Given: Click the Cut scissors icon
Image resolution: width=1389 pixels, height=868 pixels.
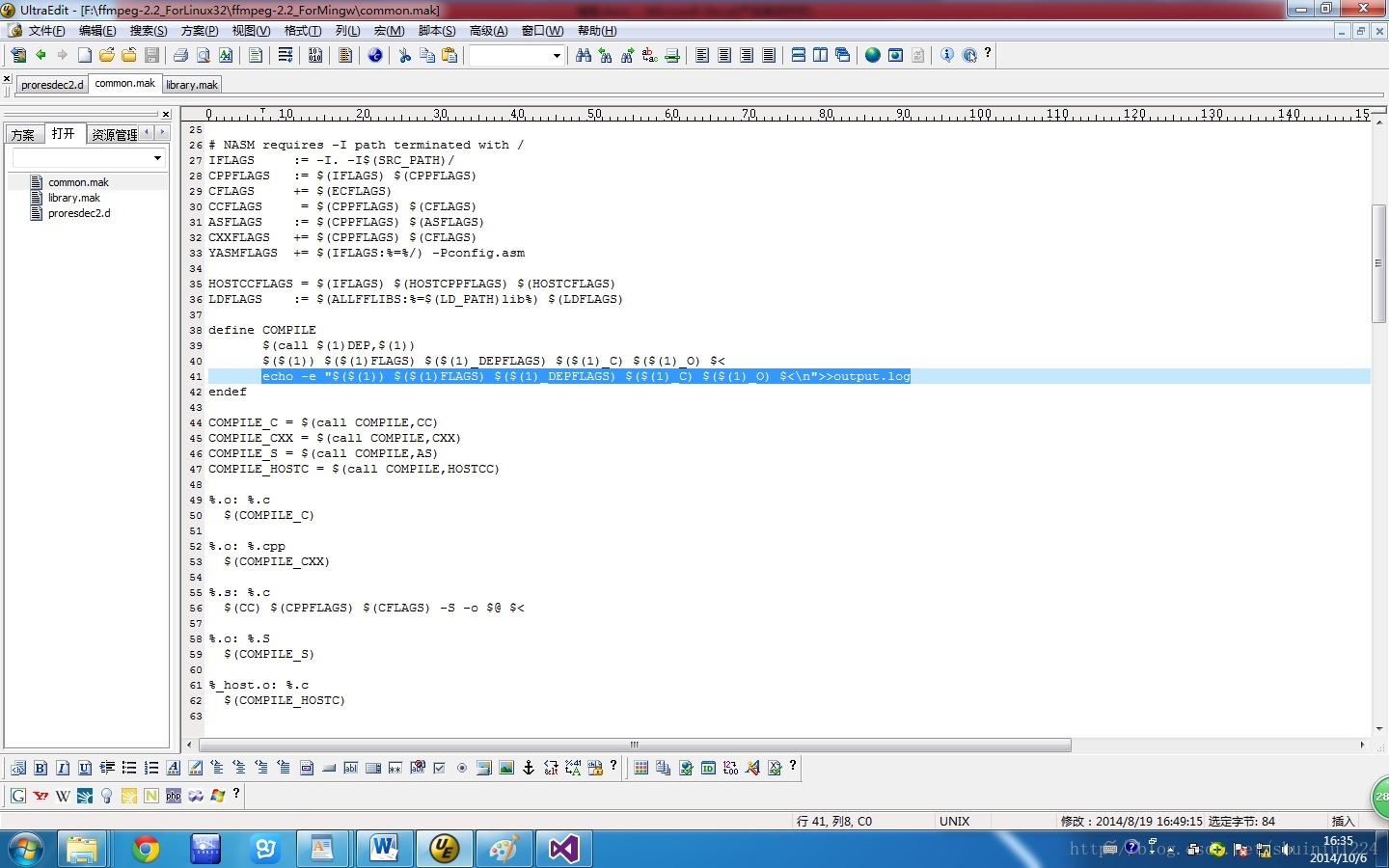Looking at the screenshot, I should tap(405, 55).
